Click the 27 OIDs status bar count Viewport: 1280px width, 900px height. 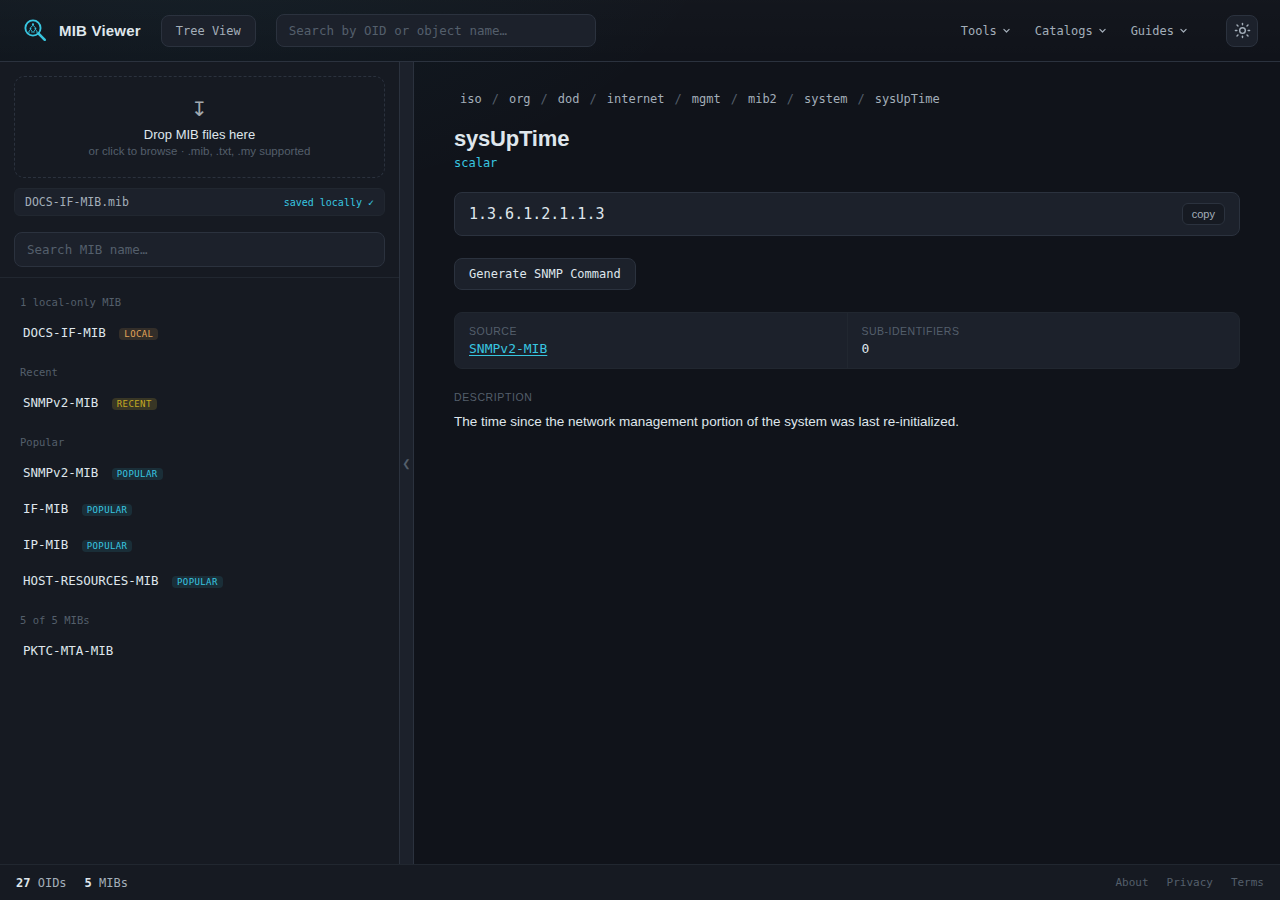click(41, 882)
